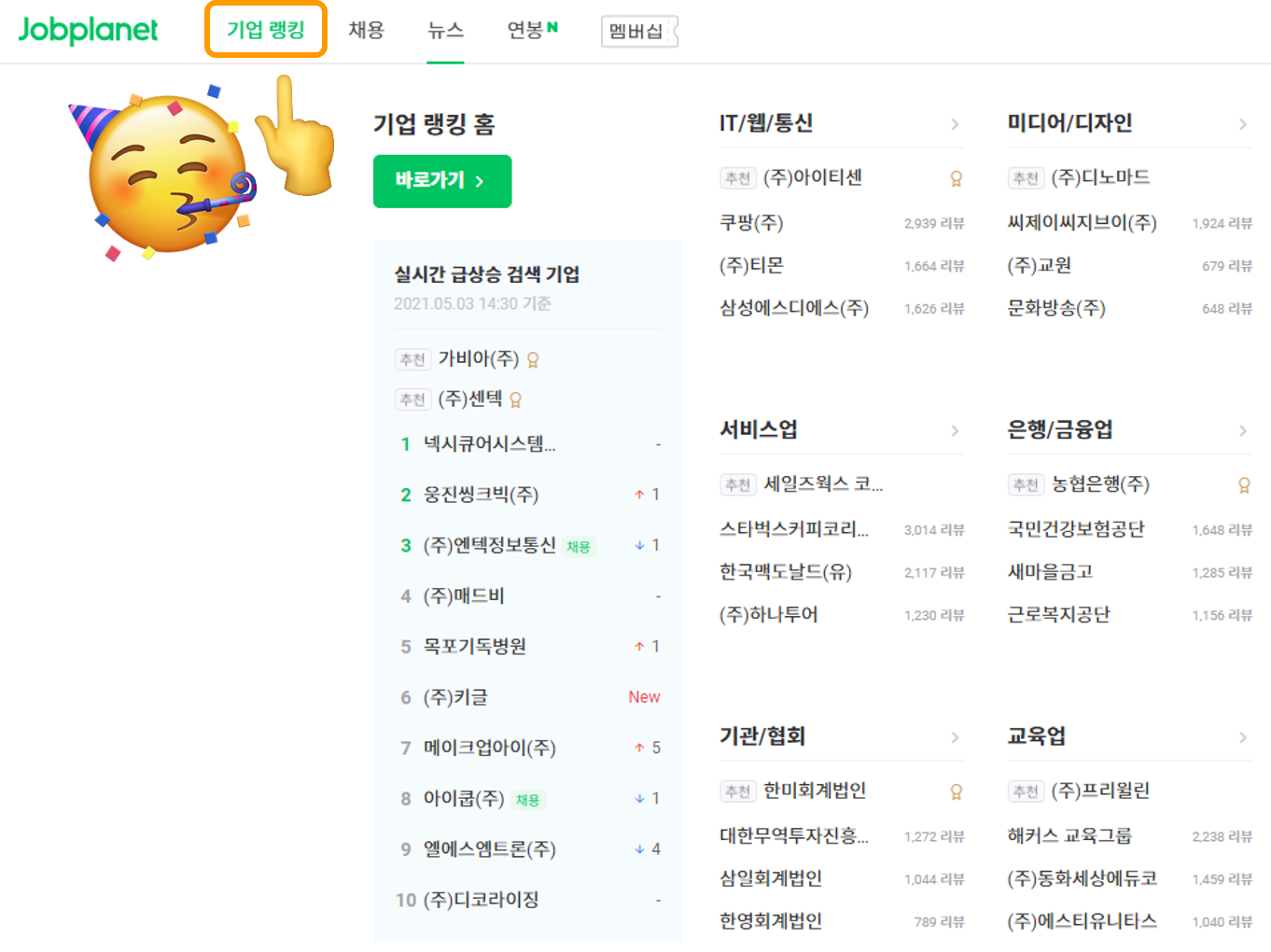Select 문화방송(주) company
1271x952 pixels.
coord(1056,308)
